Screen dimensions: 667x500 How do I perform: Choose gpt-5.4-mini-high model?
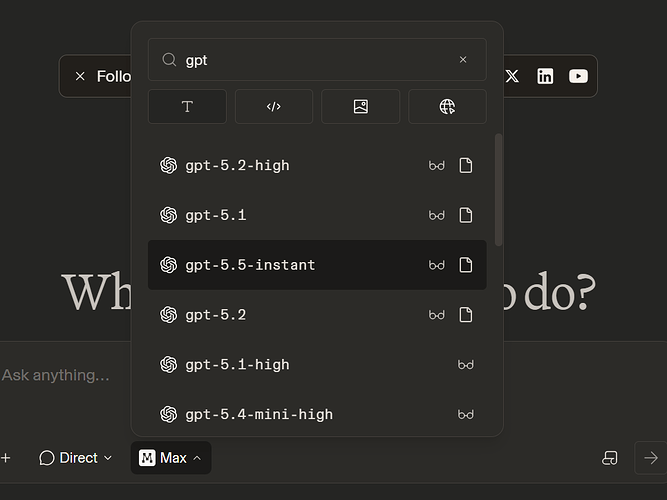(317, 414)
